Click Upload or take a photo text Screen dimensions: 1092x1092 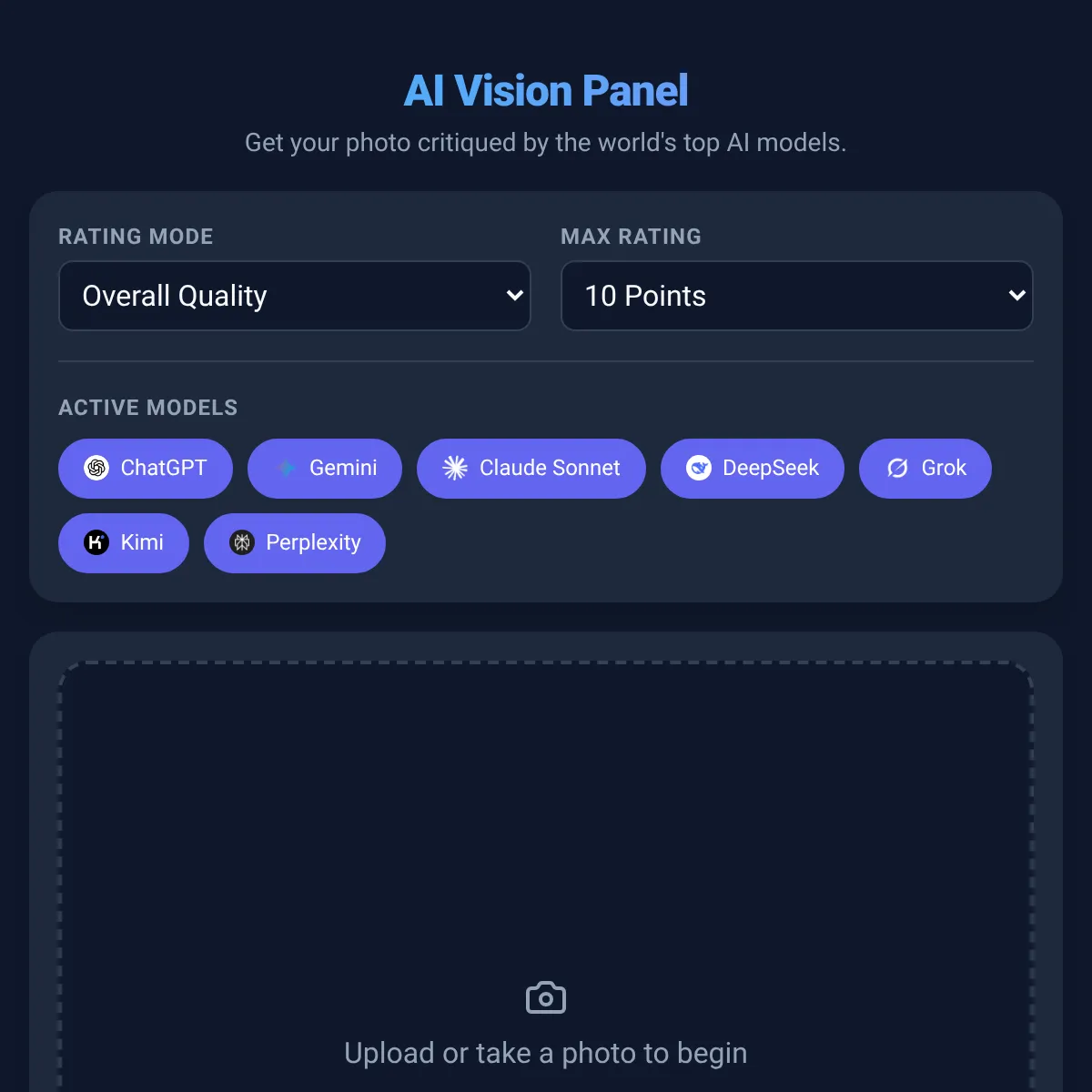pos(546,1053)
